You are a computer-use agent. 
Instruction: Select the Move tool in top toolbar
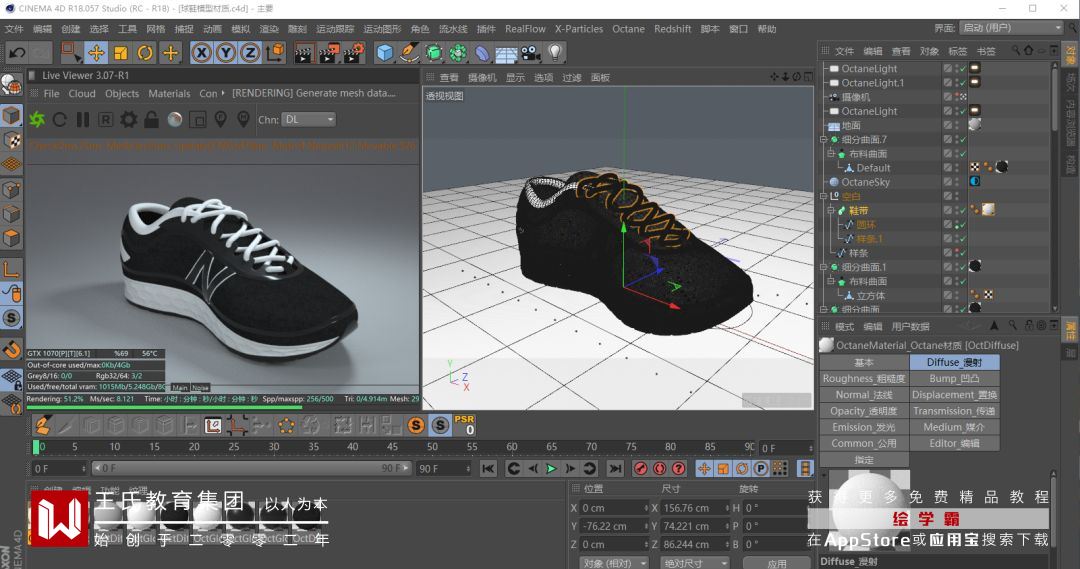coord(96,53)
